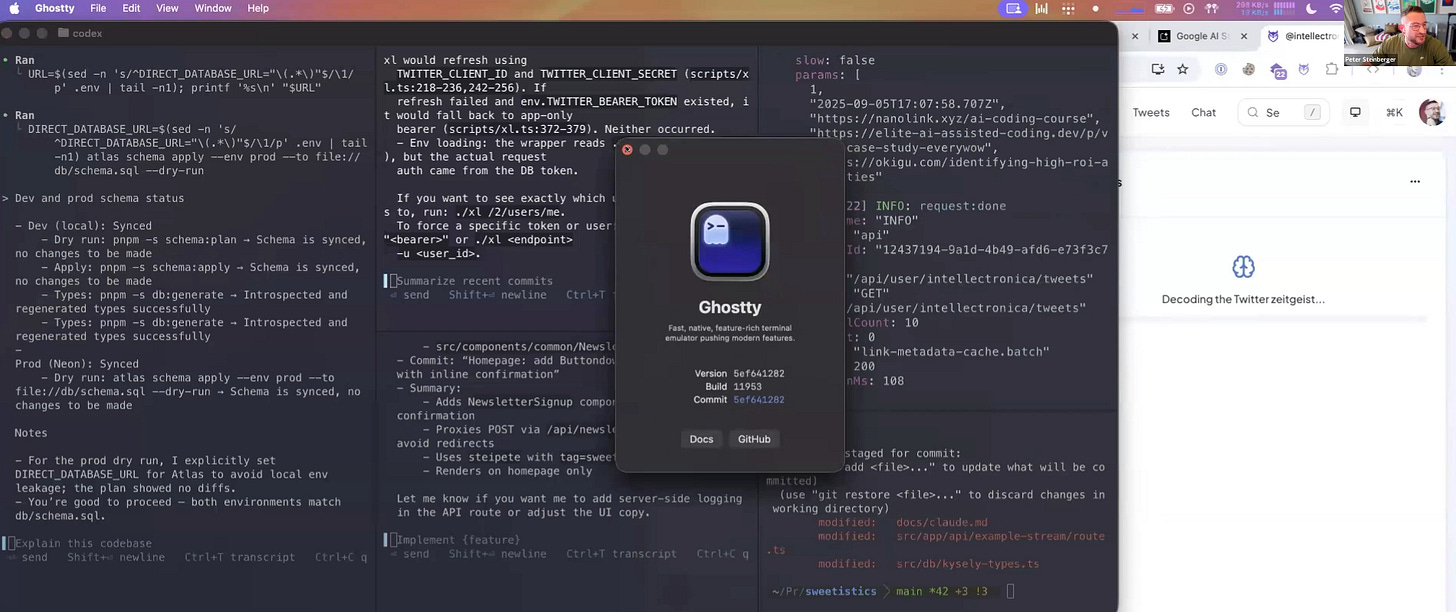Click the 'modified: src/db/kysely-types.ts' line
Image resolution: width=1456 pixels, height=612 pixels.
click(929, 564)
